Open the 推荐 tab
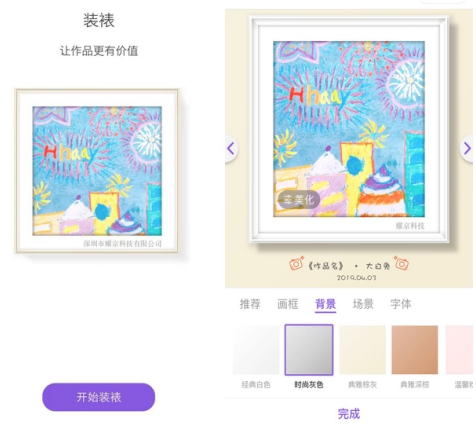The image size is (476, 429). click(250, 304)
